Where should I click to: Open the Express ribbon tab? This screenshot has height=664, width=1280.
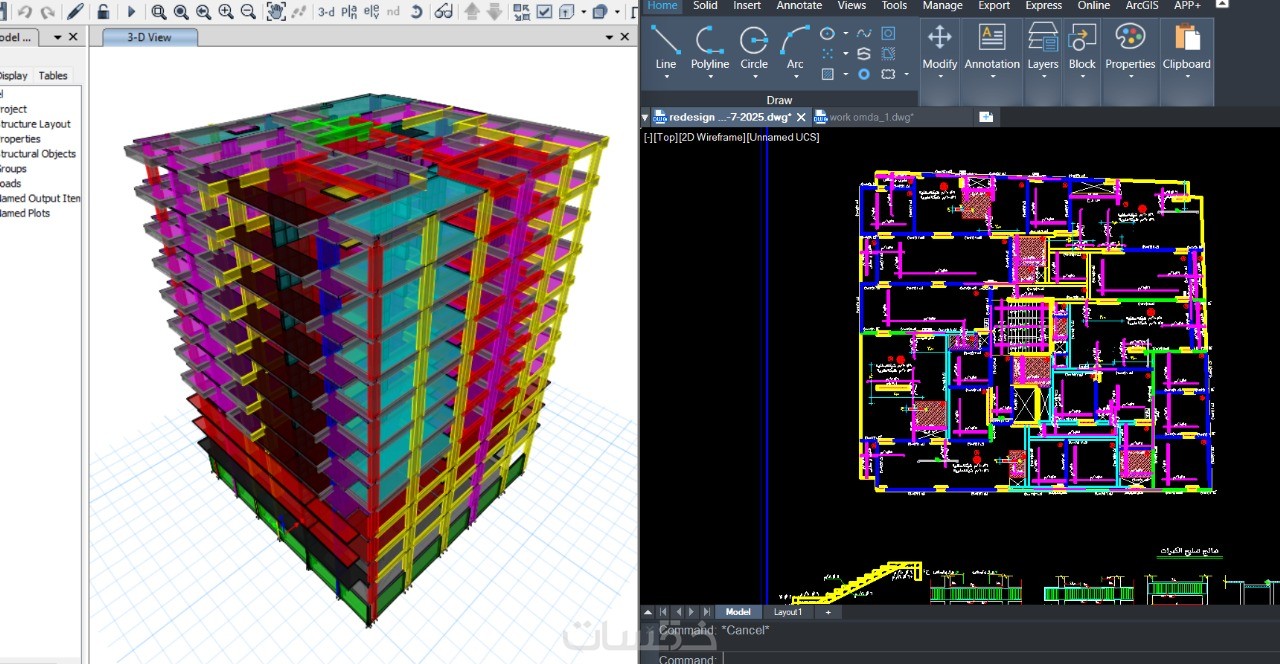tap(1044, 5)
